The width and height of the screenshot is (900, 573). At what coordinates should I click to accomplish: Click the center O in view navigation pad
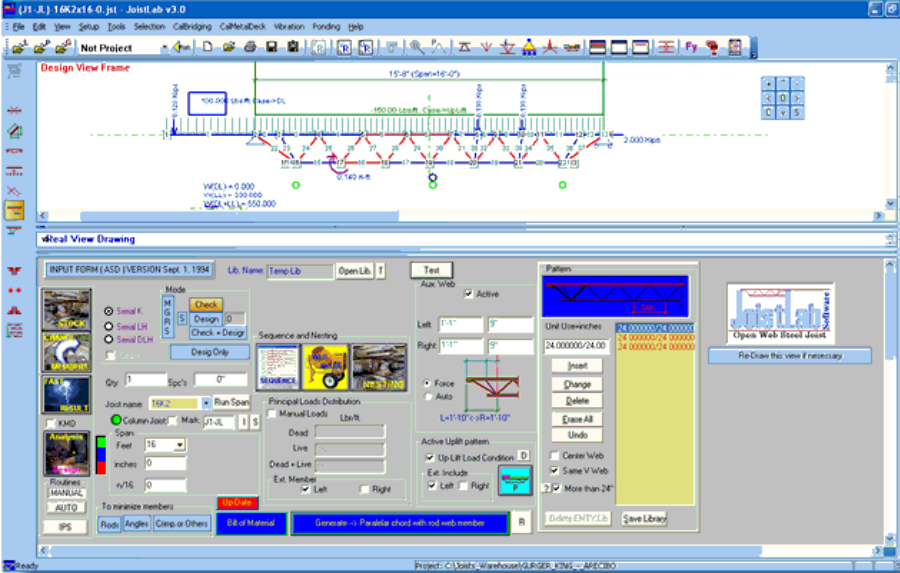782,98
